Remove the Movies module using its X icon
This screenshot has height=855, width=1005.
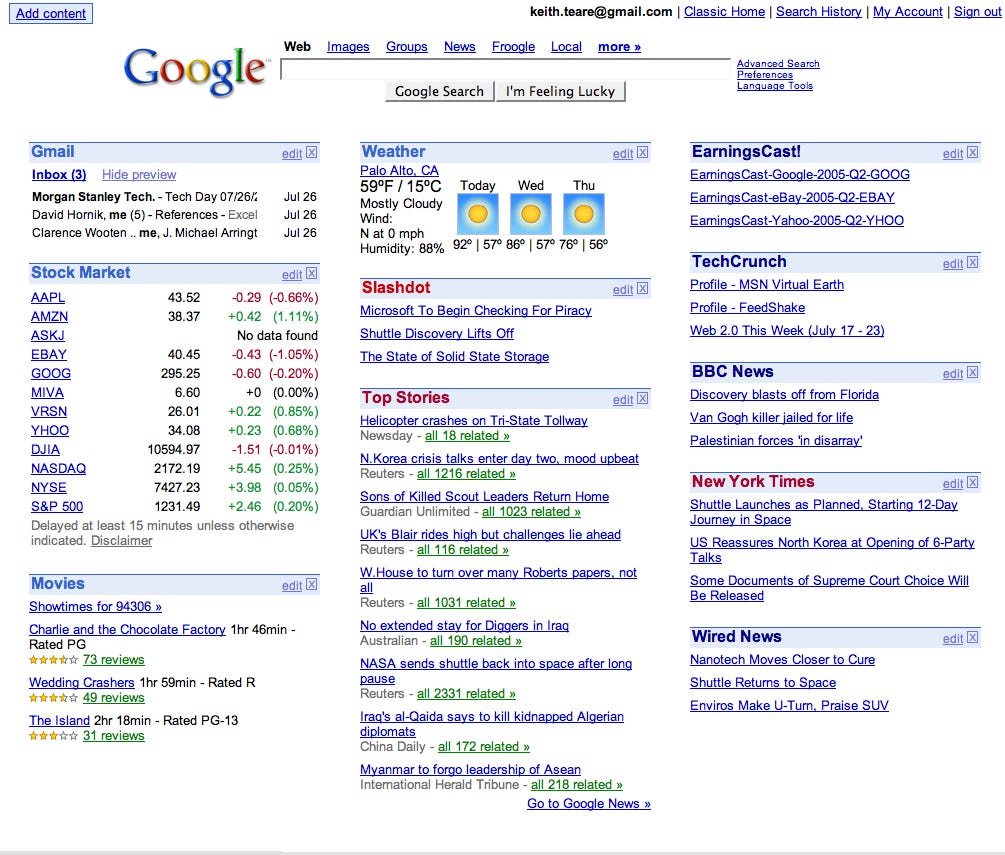coord(311,585)
